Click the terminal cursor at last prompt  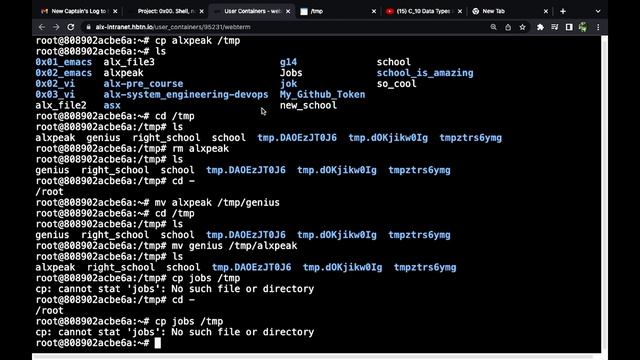[x=158, y=343]
